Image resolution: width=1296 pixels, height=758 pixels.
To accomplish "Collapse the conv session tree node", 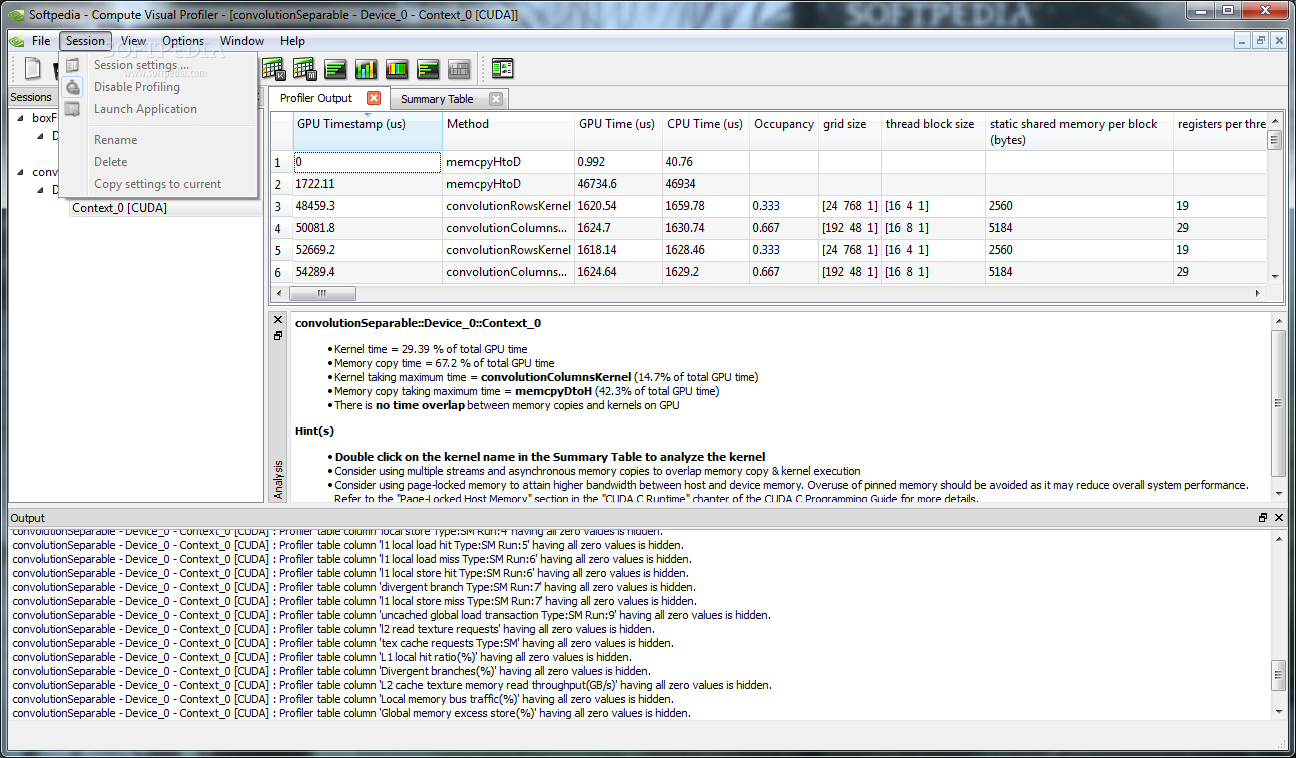I will pos(22,171).
